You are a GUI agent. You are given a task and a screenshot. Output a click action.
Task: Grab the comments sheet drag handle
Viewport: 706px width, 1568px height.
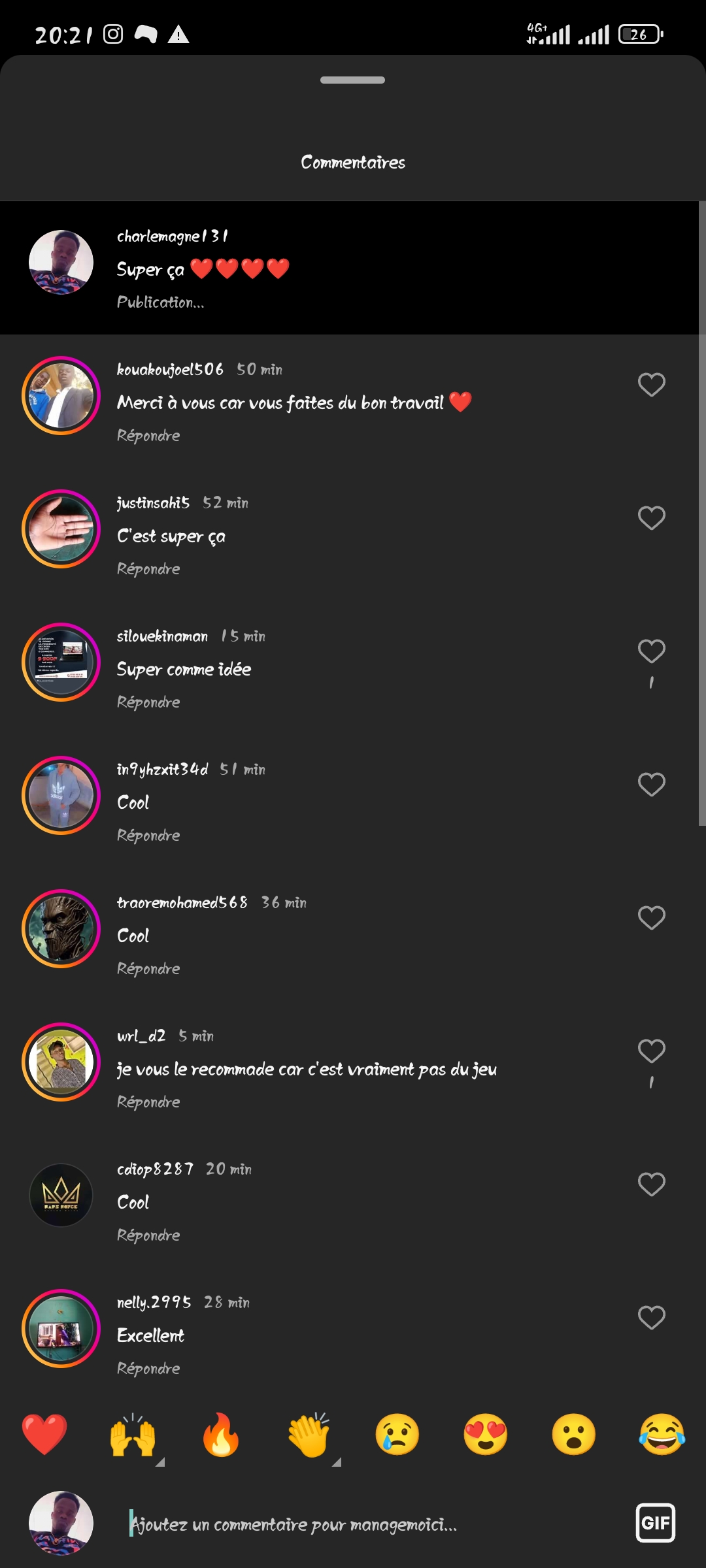click(x=352, y=80)
